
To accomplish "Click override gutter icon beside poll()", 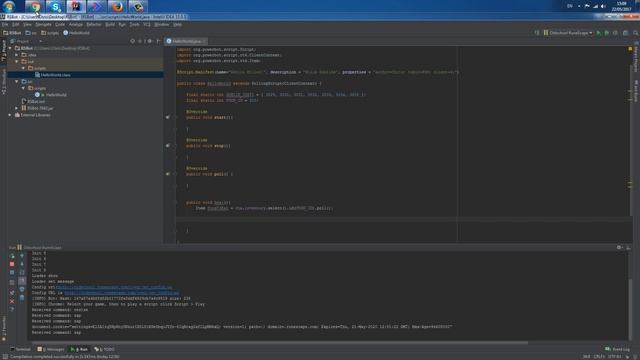I will point(167,174).
